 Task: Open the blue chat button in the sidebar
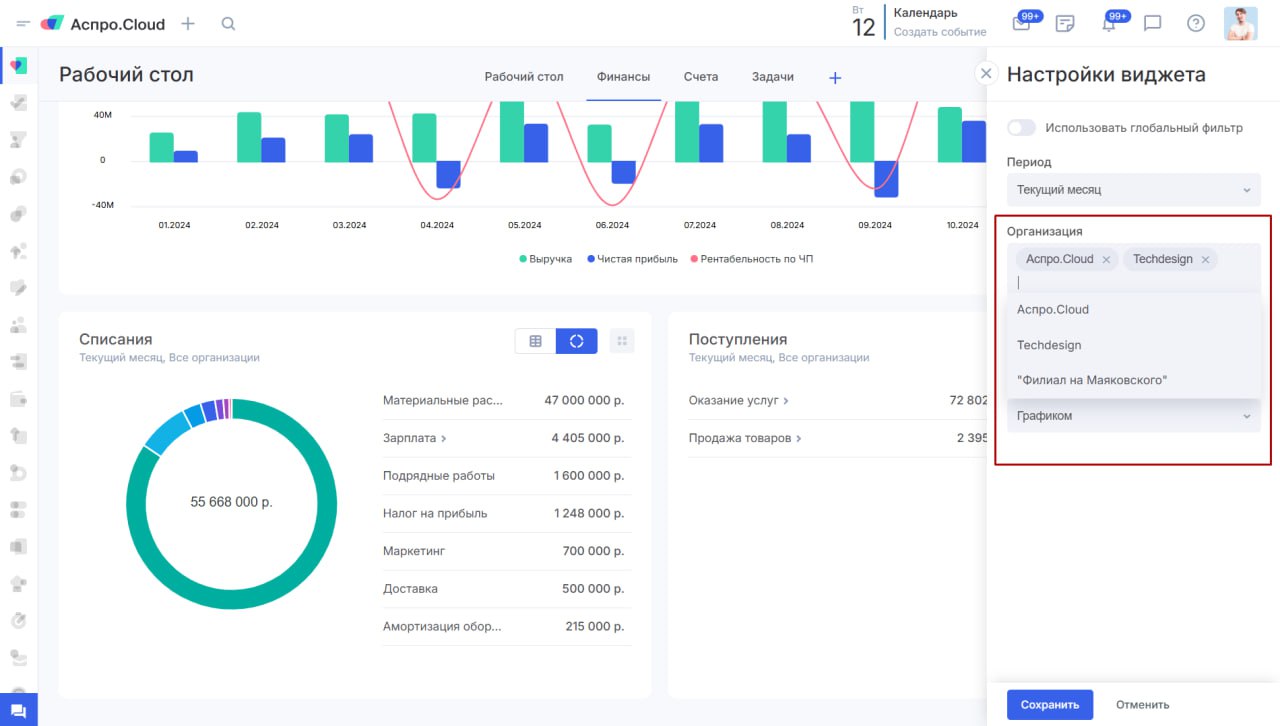click(x=18, y=709)
